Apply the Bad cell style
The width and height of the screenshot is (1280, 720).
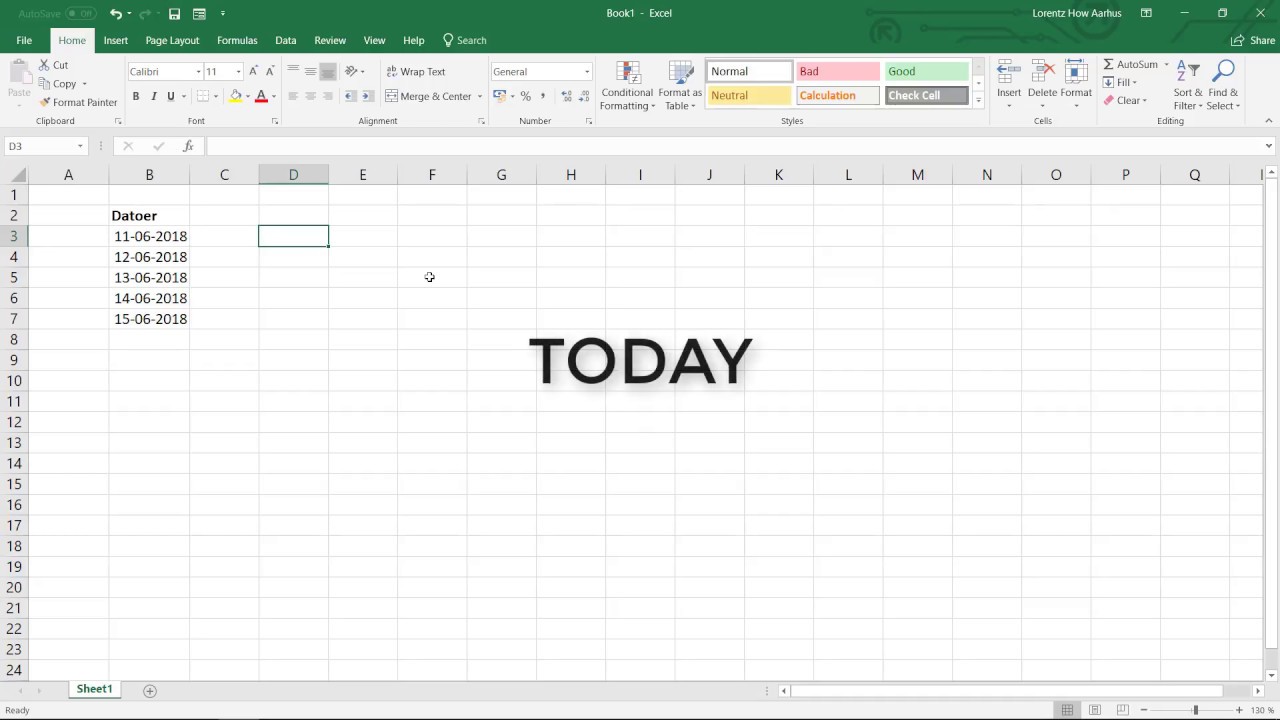pyautogui.click(x=838, y=72)
